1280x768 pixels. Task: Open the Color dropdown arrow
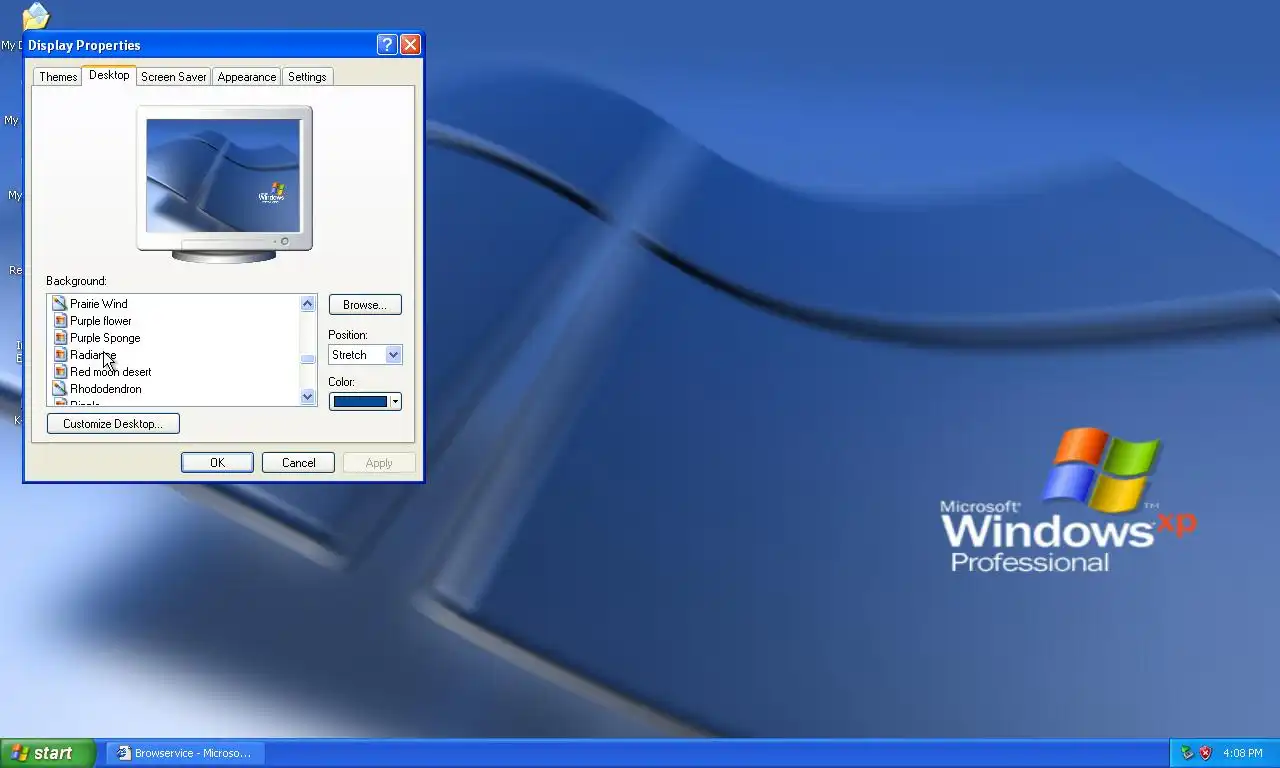(396, 402)
